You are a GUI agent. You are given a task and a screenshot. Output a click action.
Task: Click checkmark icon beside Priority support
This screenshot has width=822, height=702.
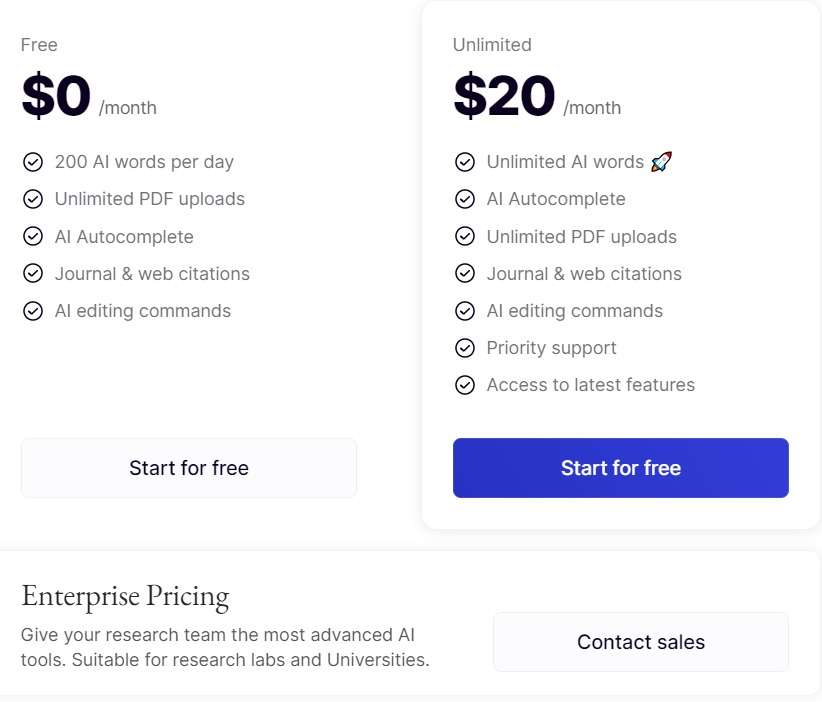(x=465, y=348)
